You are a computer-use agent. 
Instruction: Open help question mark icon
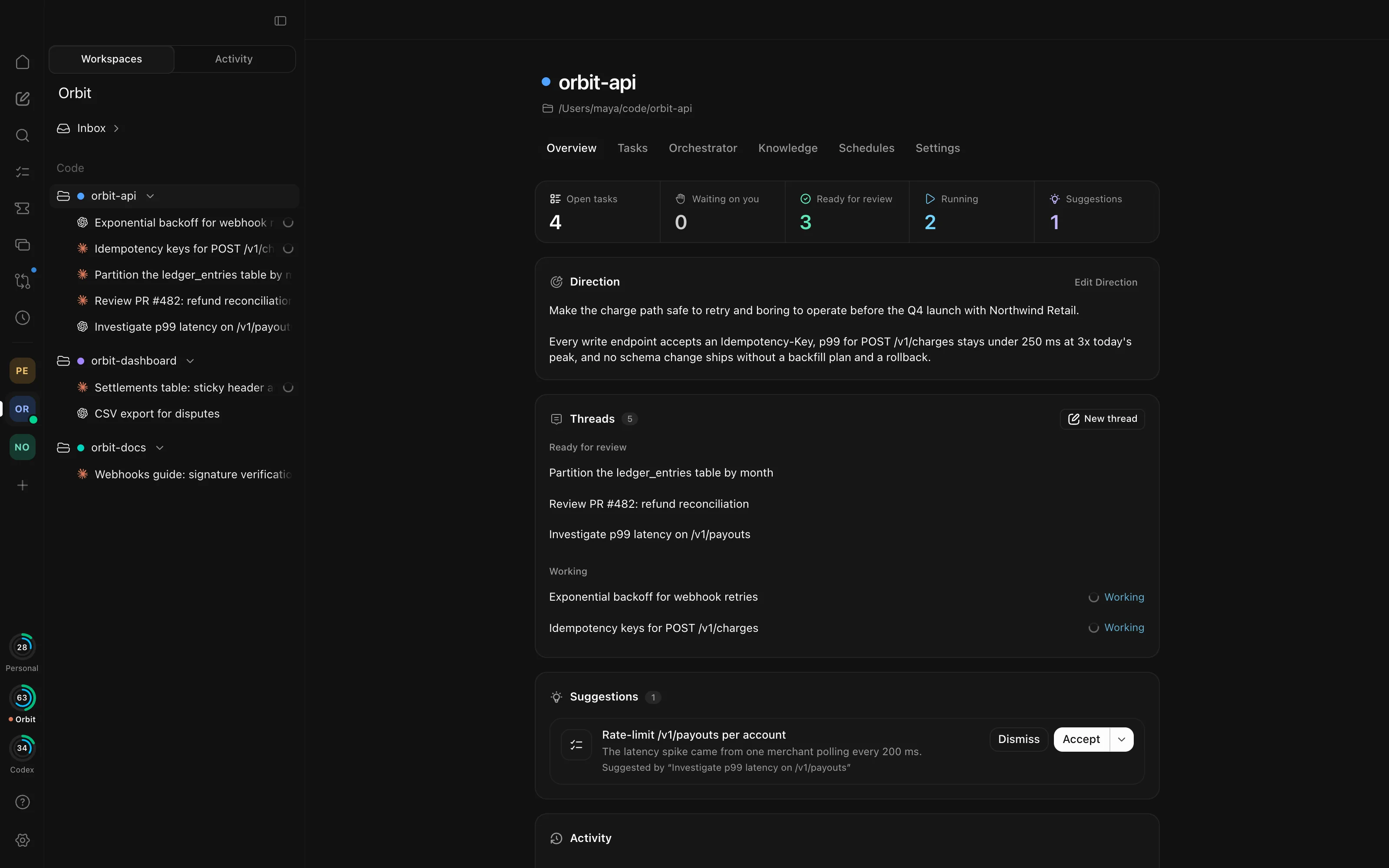(x=23, y=802)
